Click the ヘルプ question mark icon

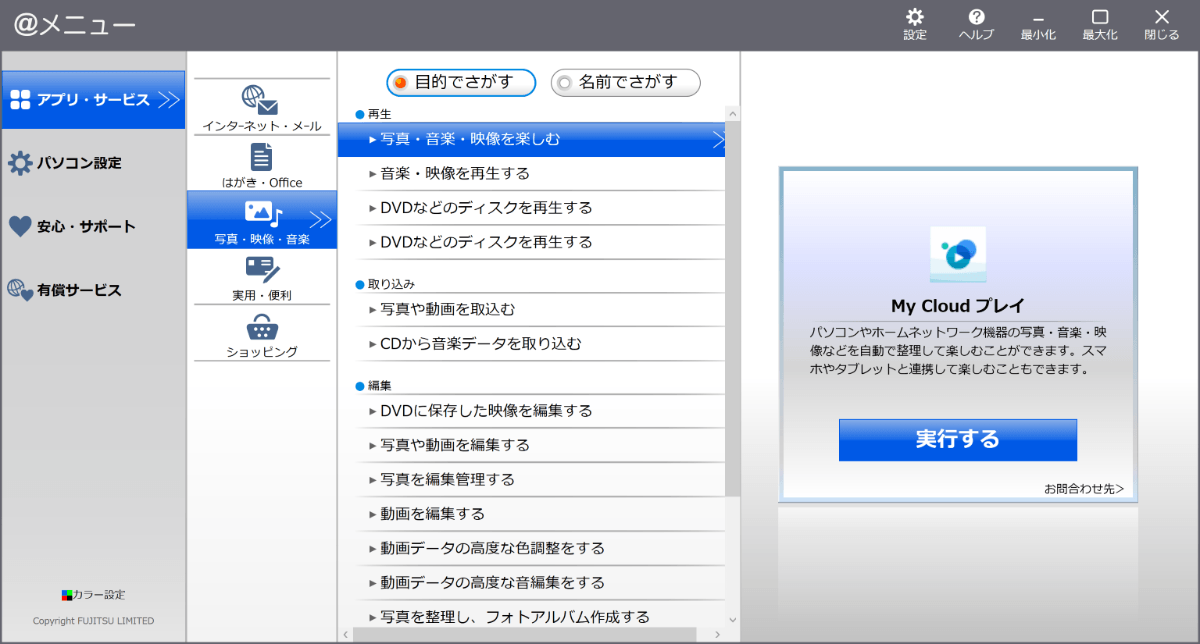[x=976, y=18]
